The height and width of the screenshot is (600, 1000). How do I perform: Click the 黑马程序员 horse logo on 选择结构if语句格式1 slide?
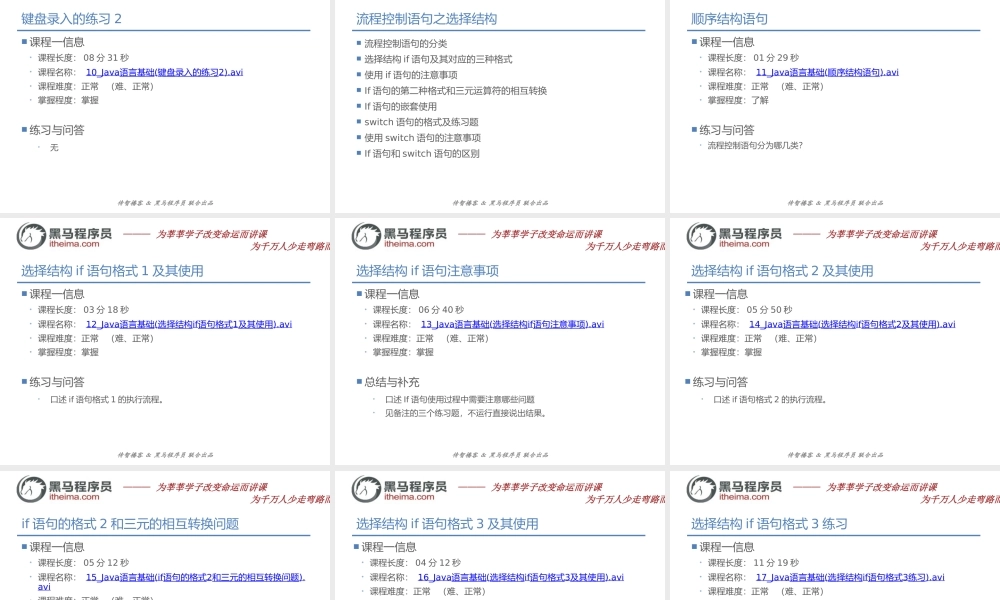click(x=30, y=236)
